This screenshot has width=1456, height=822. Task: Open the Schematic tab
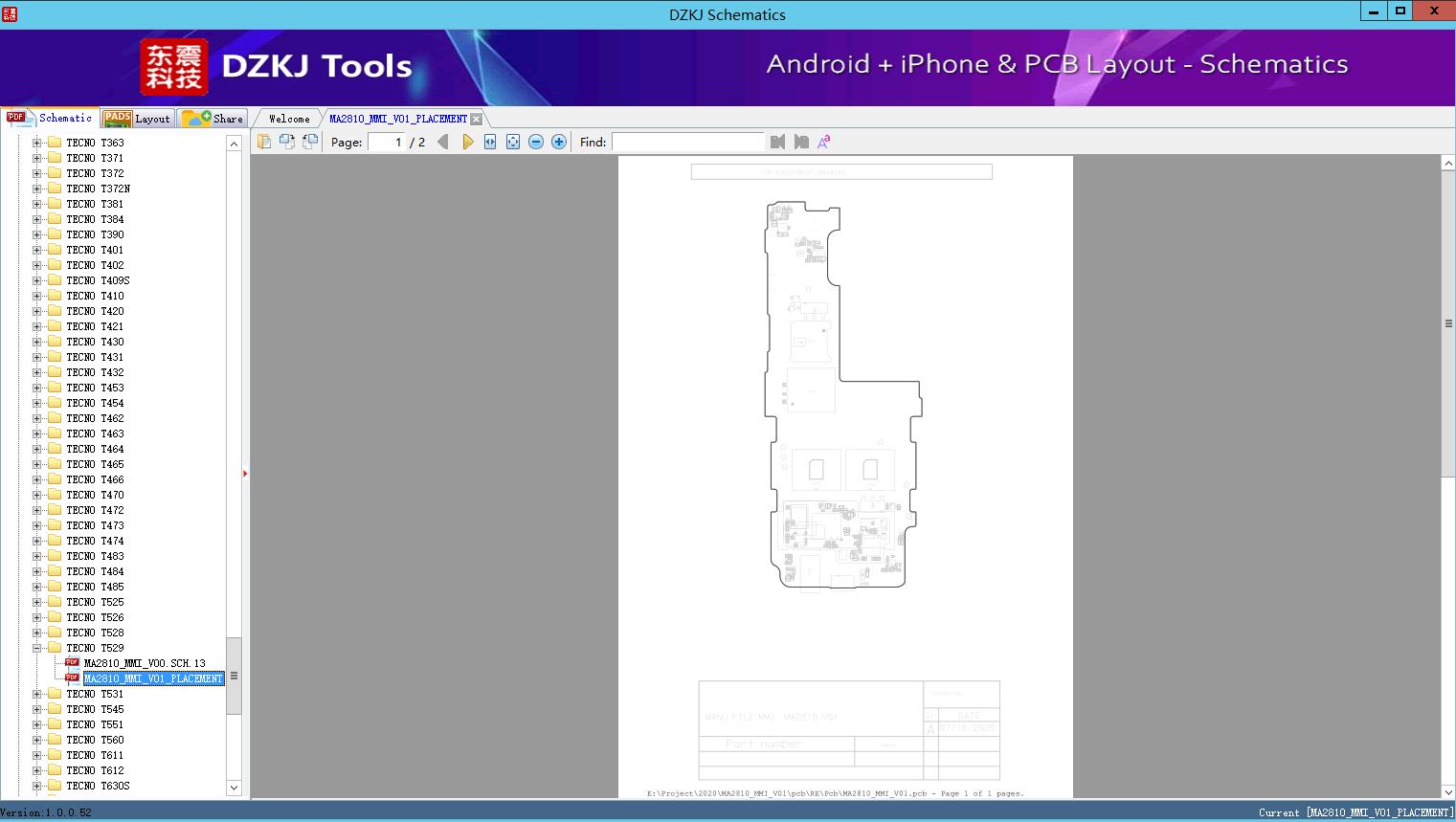50,118
